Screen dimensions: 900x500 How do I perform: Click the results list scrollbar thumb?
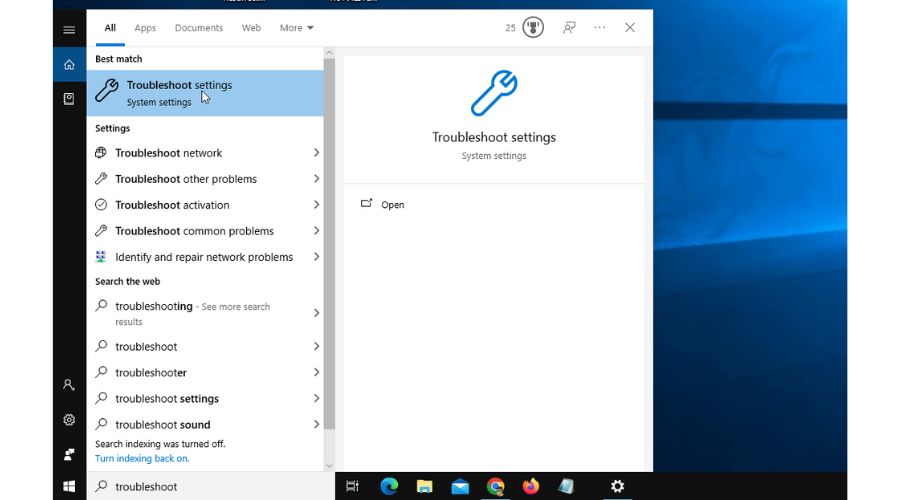[x=329, y=244]
